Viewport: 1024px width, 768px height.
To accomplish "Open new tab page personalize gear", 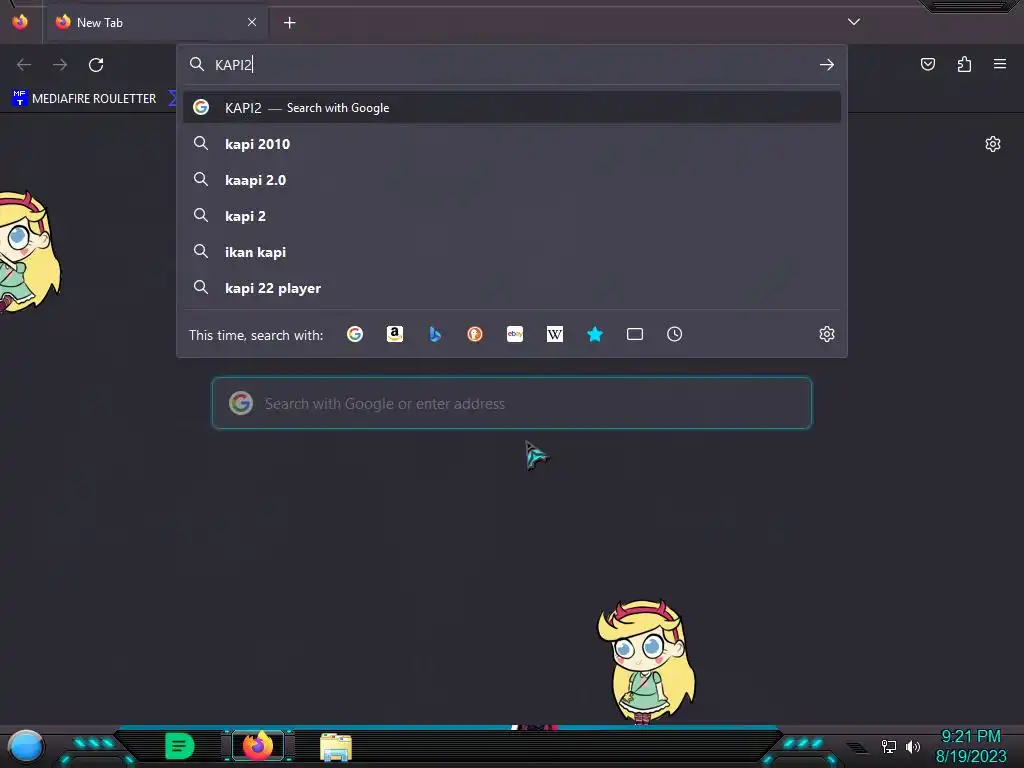I will 993,144.
